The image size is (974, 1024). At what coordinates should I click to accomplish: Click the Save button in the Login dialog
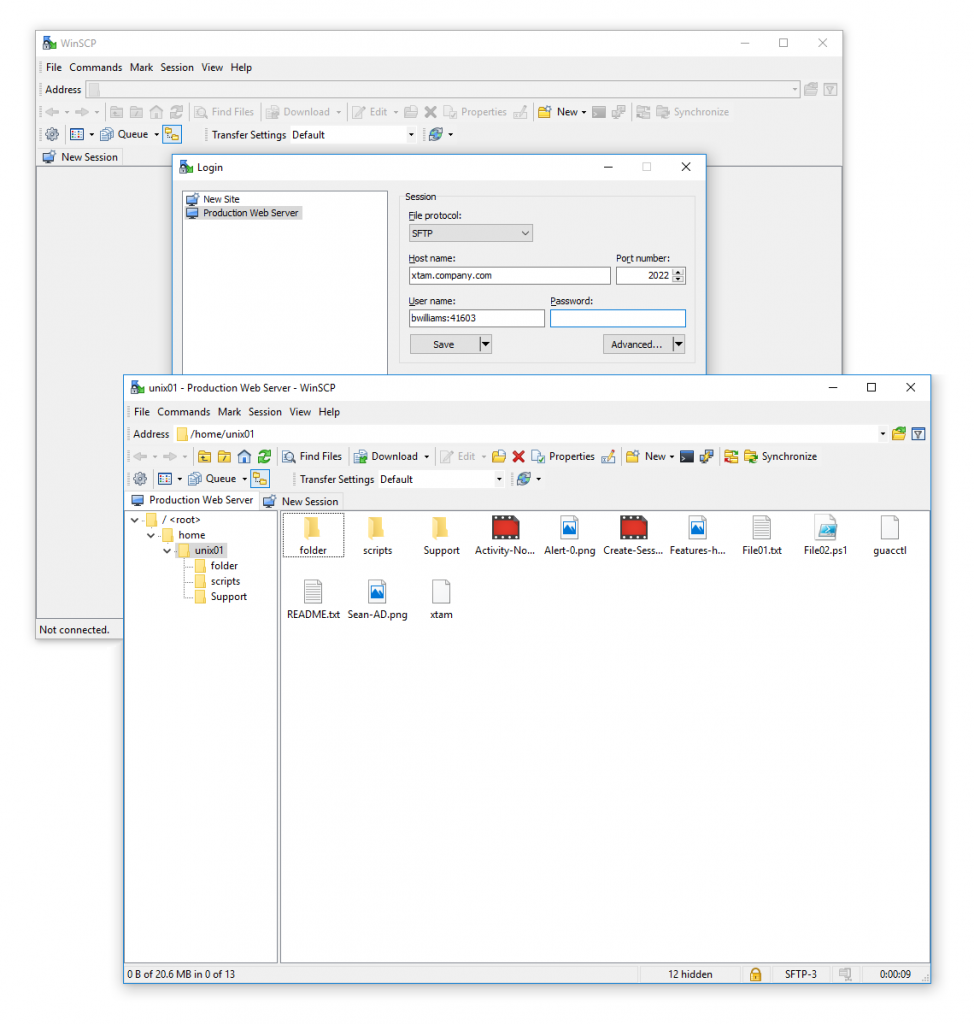point(443,344)
